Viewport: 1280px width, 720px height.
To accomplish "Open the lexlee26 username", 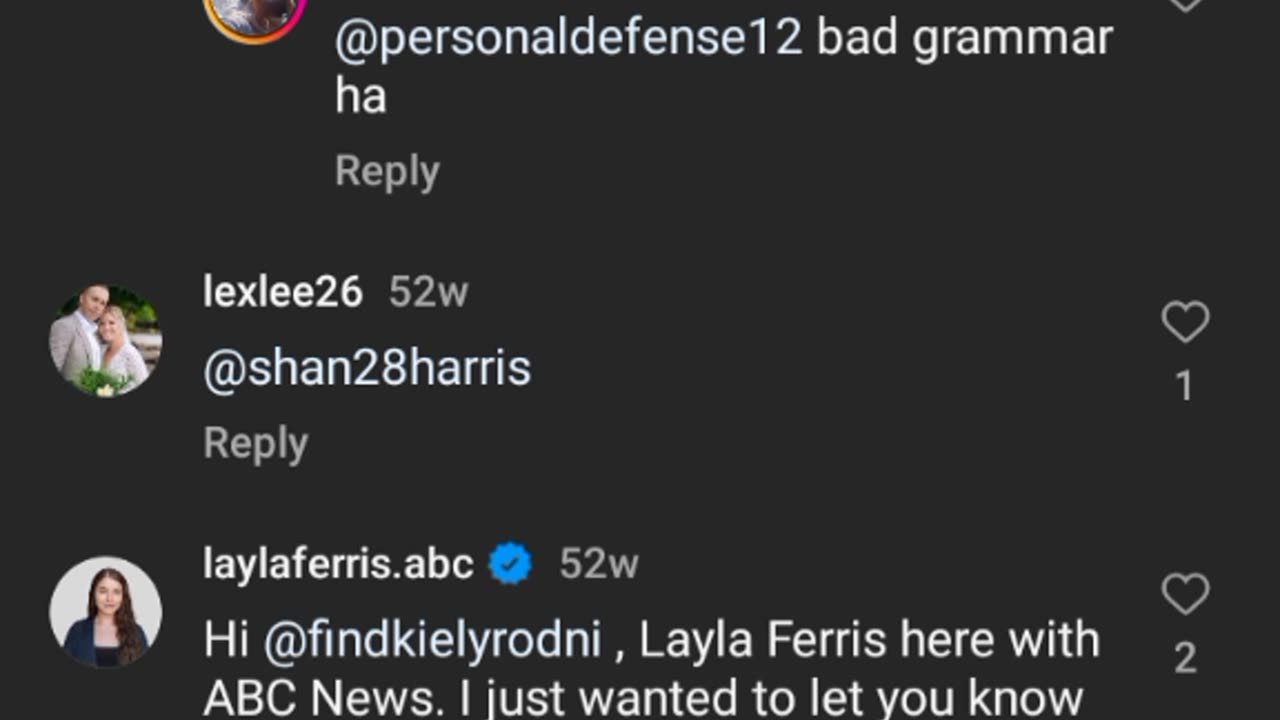I will pyautogui.click(x=282, y=292).
